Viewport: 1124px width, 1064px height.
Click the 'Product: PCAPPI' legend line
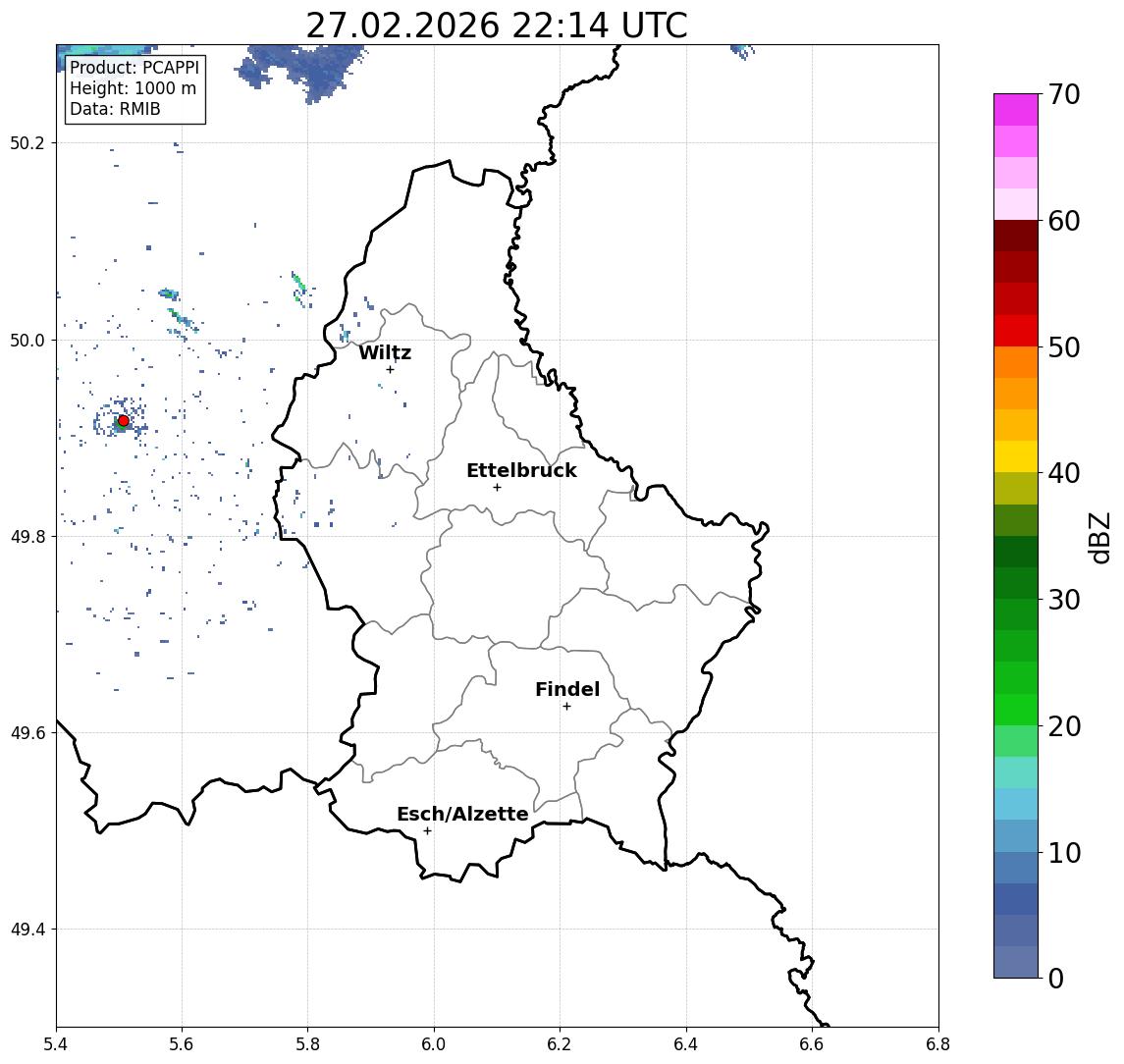[134, 68]
